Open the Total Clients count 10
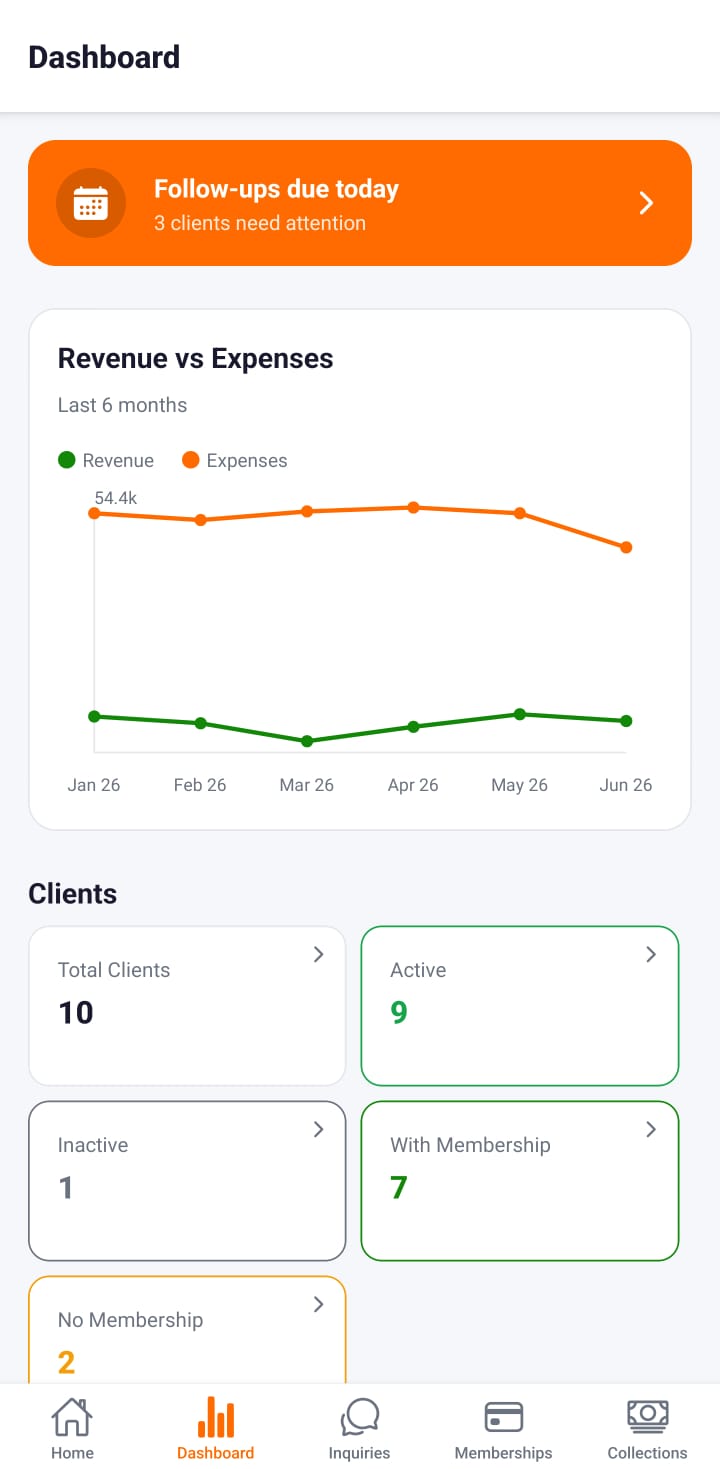The width and height of the screenshot is (720, 1469). [x=76, y=1013]
